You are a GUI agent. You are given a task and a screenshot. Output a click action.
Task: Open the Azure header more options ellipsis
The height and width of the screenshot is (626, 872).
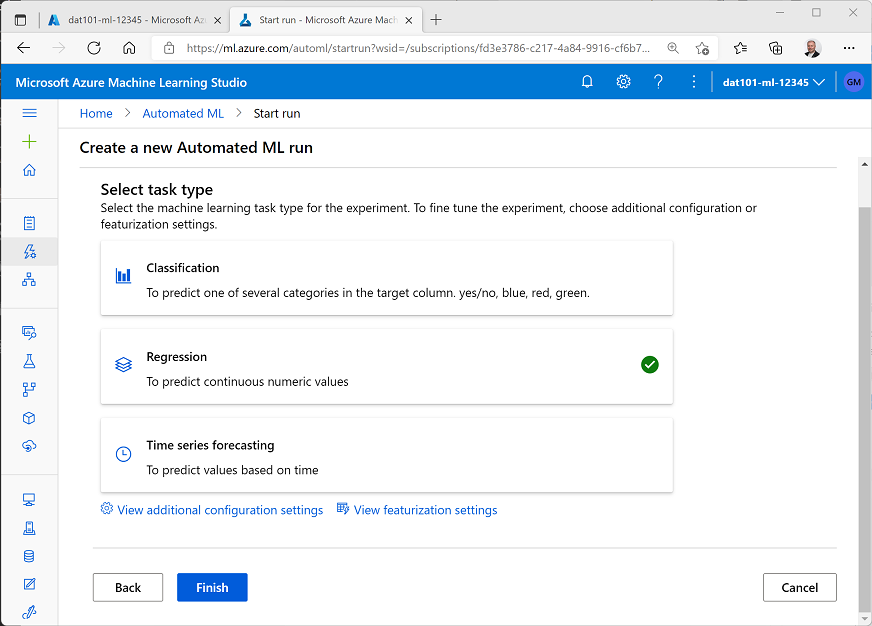coord(694,82)
